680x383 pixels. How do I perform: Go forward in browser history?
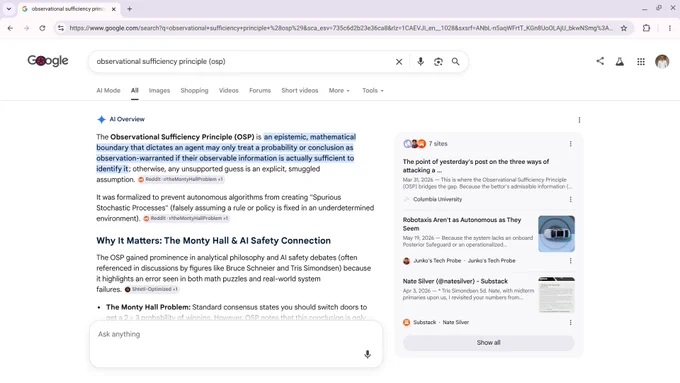(26, 28)
